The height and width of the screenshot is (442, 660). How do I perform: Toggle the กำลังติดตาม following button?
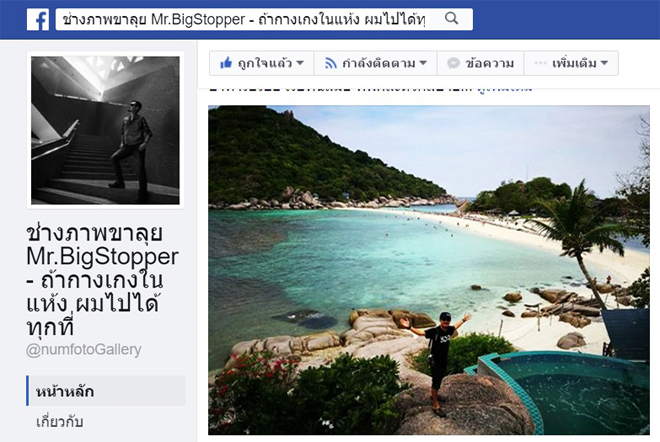375,63
